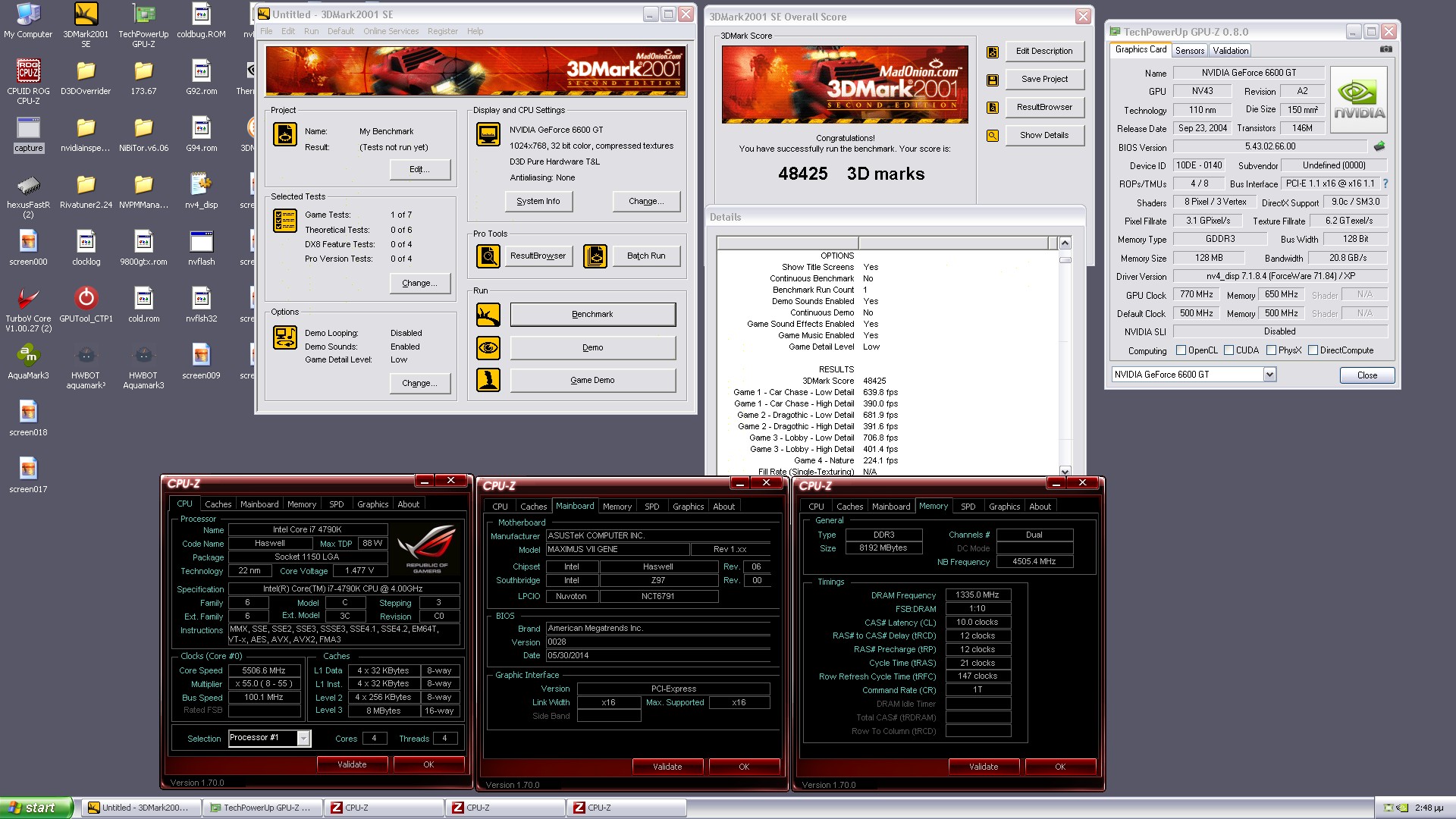Screen dimensions: 1456x819
Task: Click the Edit... button in Project section
Action: point(419,169)
